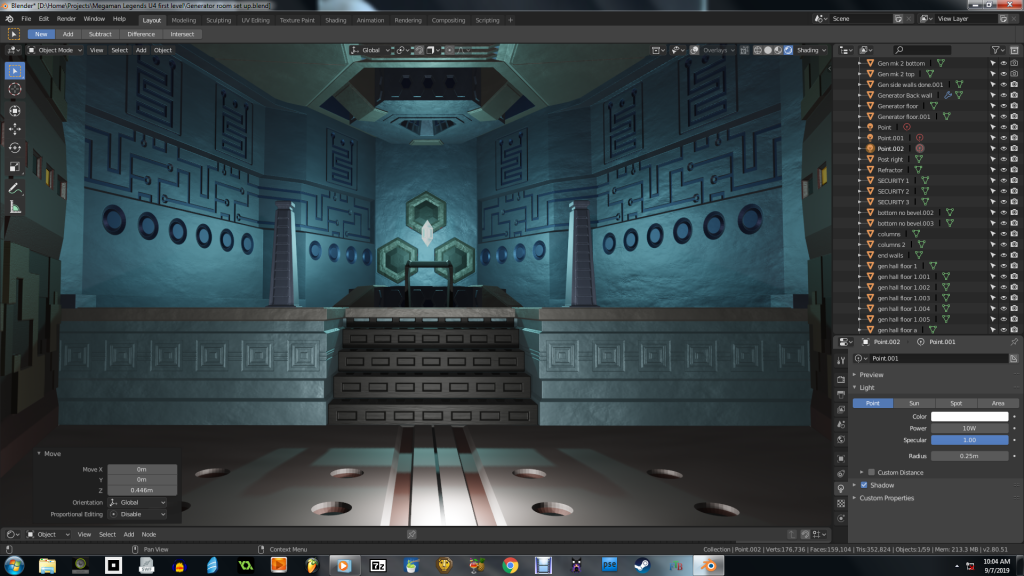Switch viewport to solid shading

[768, 50]
